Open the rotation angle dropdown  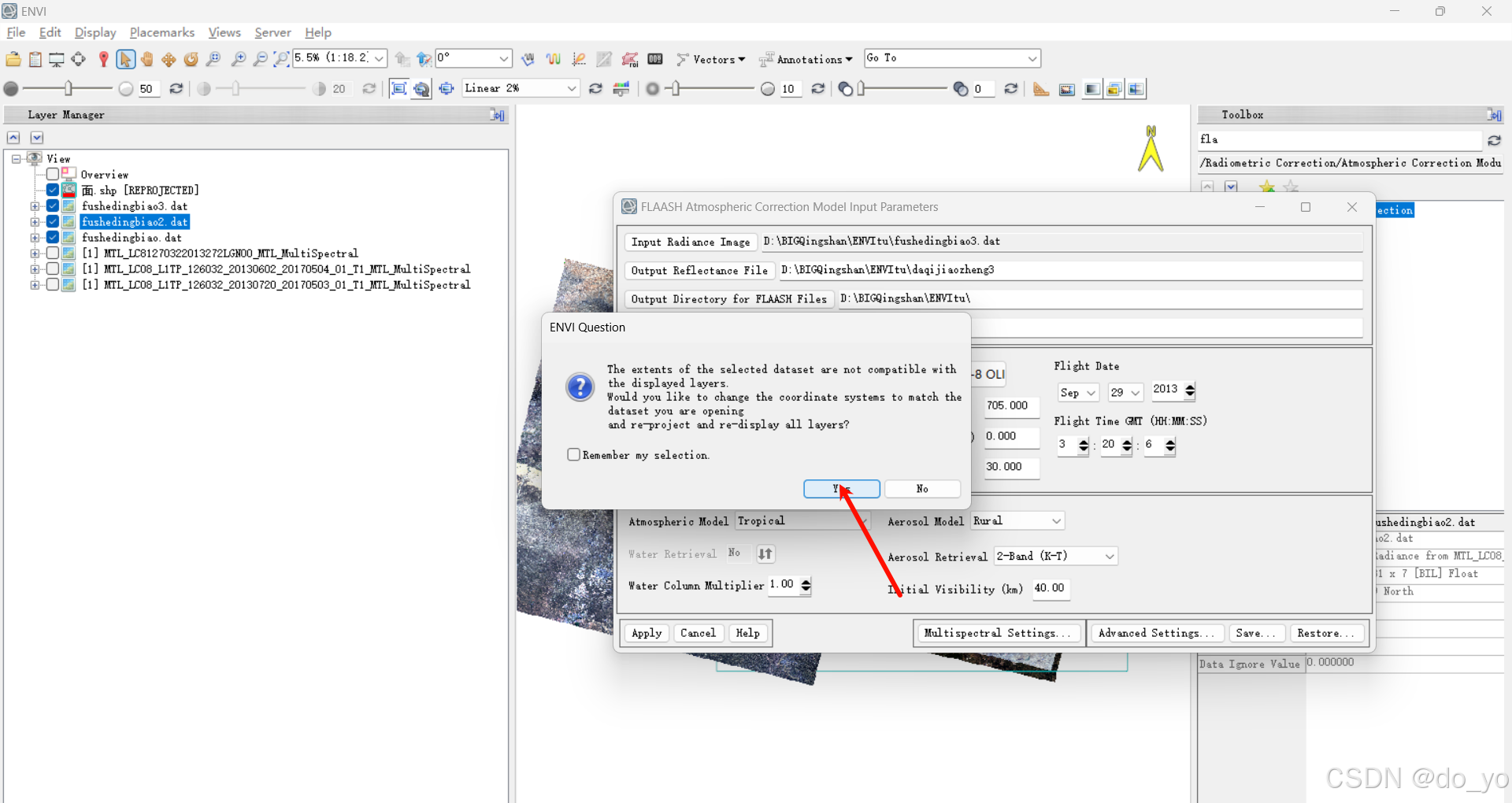pos(504,58)
